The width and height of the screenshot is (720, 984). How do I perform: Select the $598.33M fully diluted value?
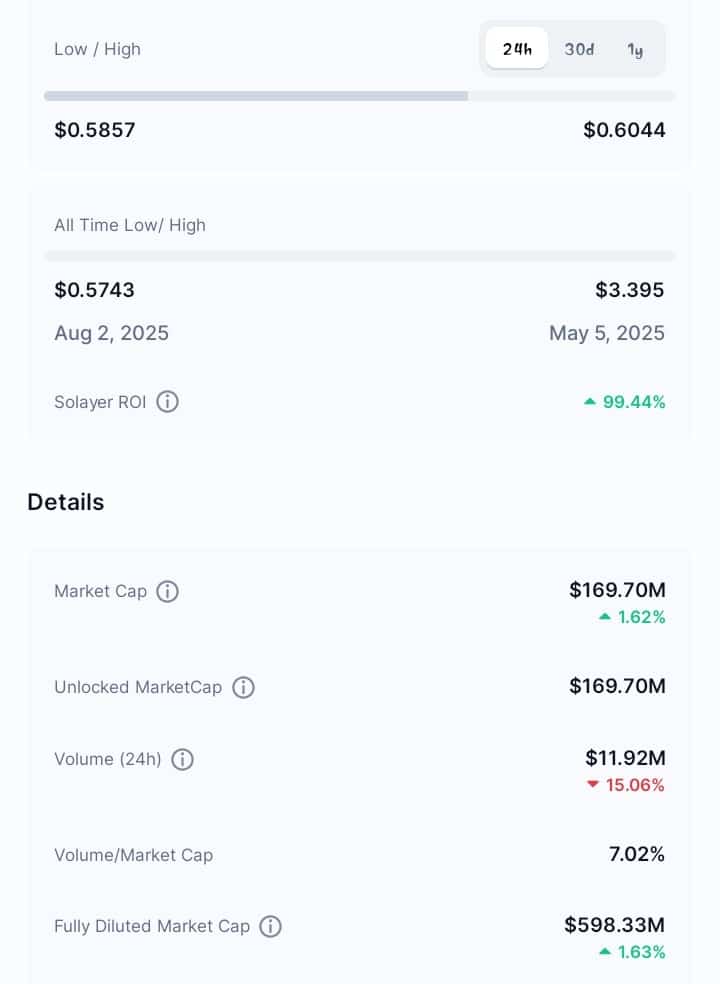pos(615,925)
